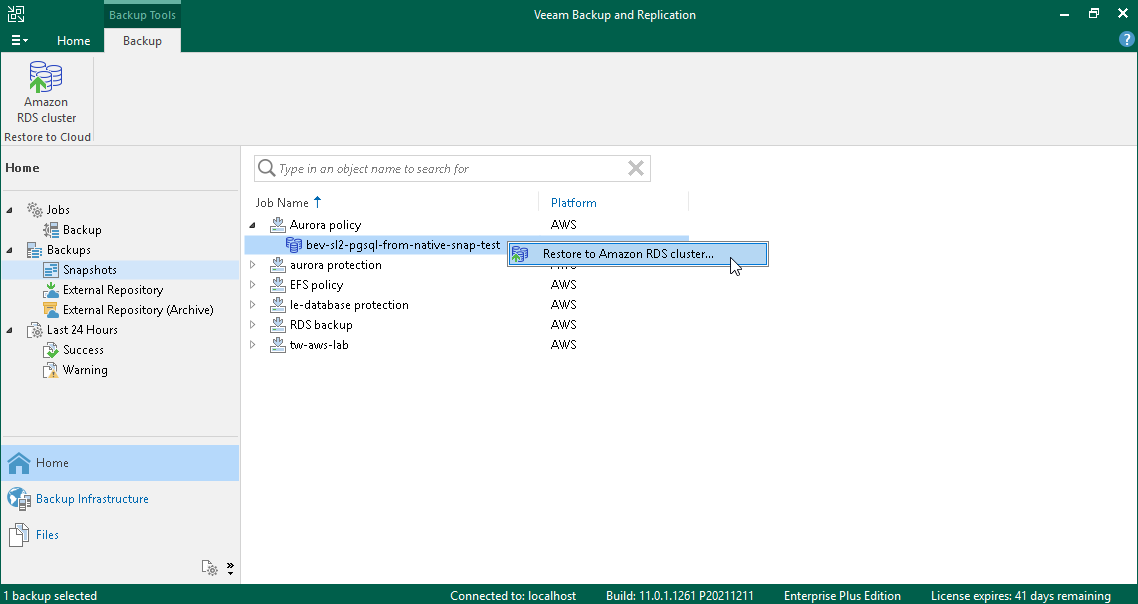Image resolution: width=1138 pixels, height=604 pixels.
Task: Select the Success tree label
Action: [83, 350]
